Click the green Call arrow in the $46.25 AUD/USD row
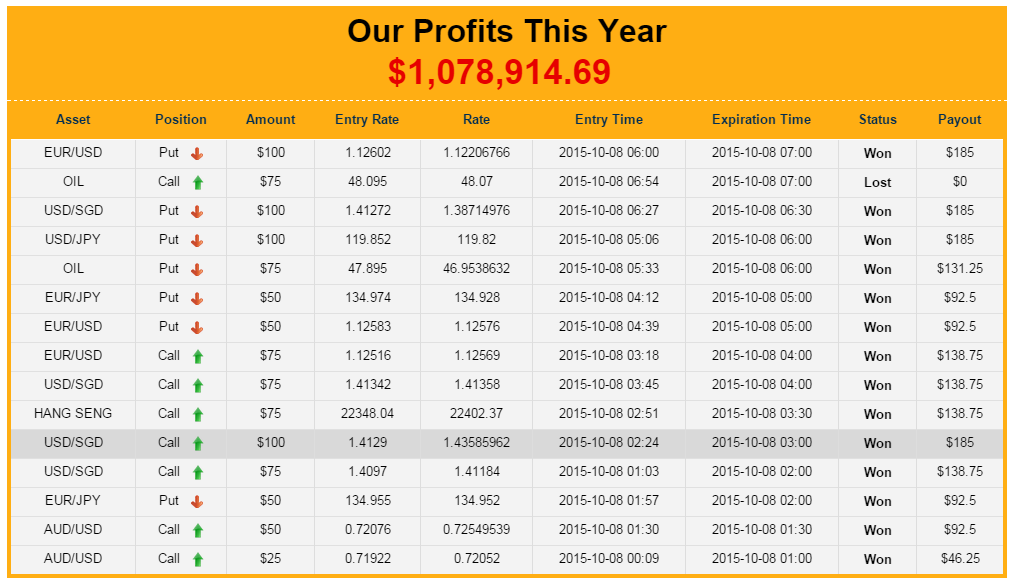This screenshot has height=584, width=1012. (198, 559)
